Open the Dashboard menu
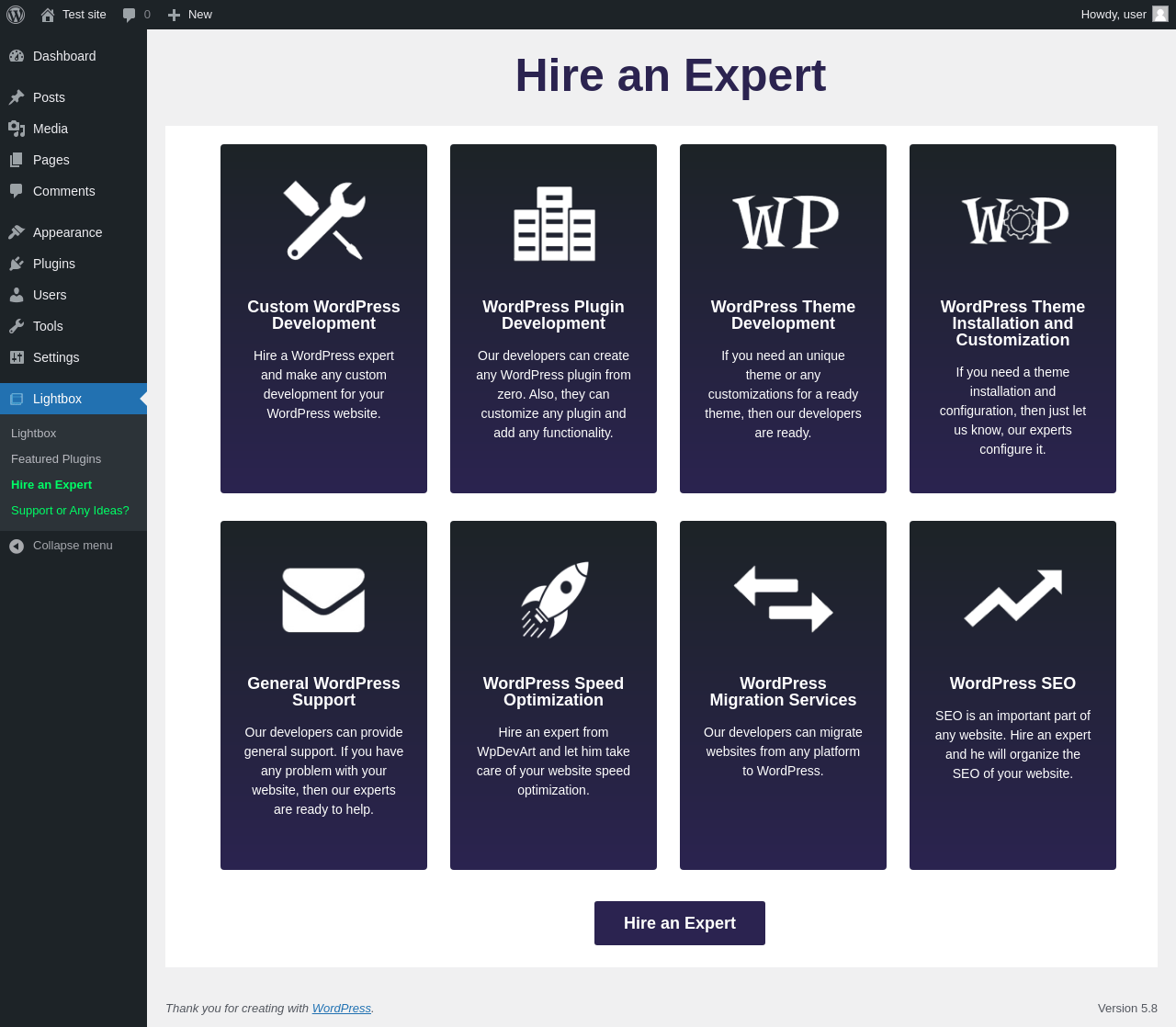1176x1027 pixels. click(x=73, y=56)
